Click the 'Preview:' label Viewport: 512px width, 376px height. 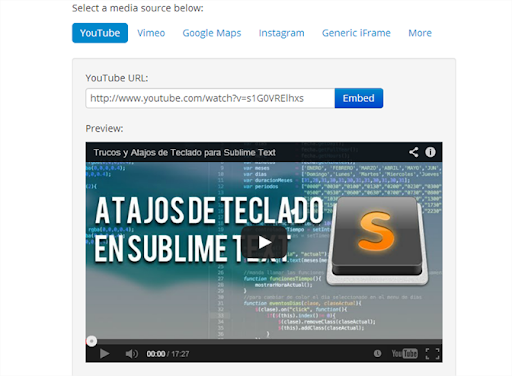pos(104,128)
